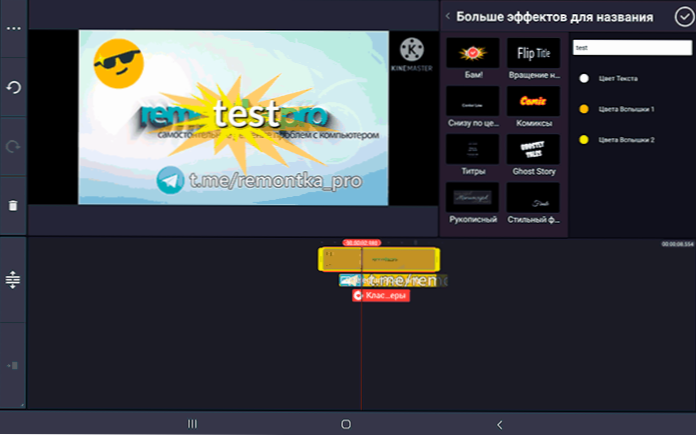
Task: Click the red playhead time marker
Action: (361, 243)
